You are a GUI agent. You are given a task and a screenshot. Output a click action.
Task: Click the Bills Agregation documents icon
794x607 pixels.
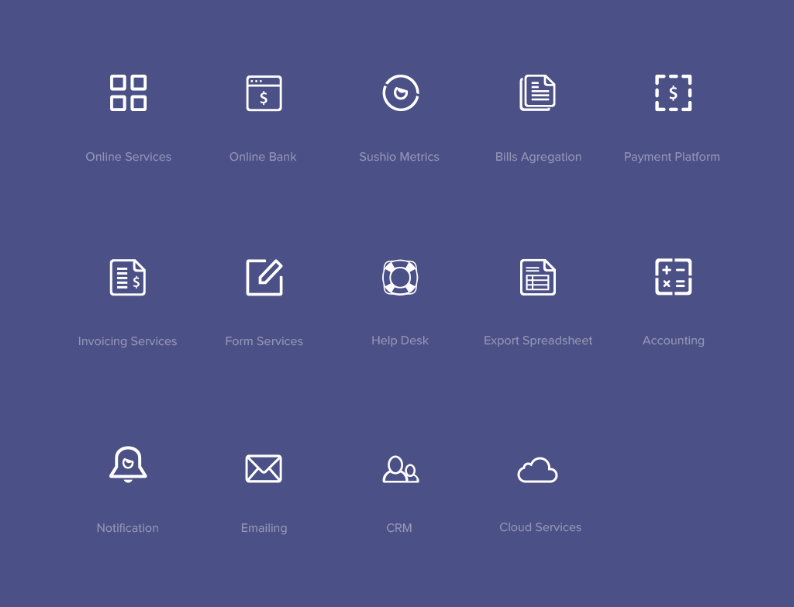click(537, 93)
